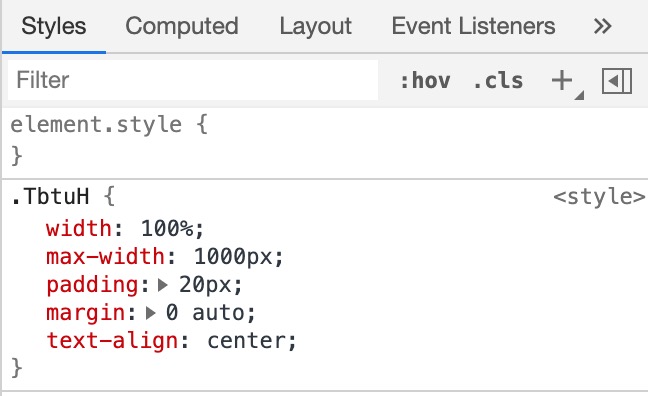Image resolution: width=648 pixels, height=396 pixels.
Task: Switch to the Layout tab
Action: tap(316, 26)
